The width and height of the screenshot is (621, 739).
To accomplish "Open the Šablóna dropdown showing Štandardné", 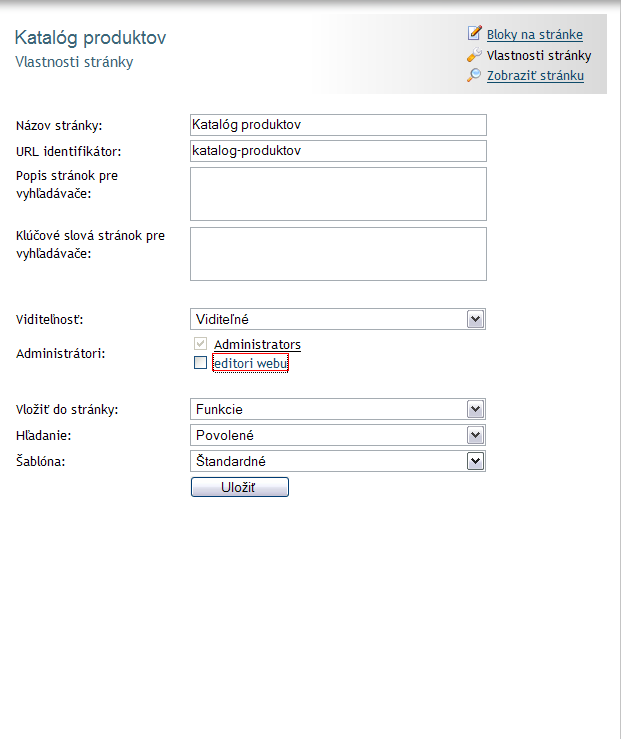I will click(x=338, y=461).
